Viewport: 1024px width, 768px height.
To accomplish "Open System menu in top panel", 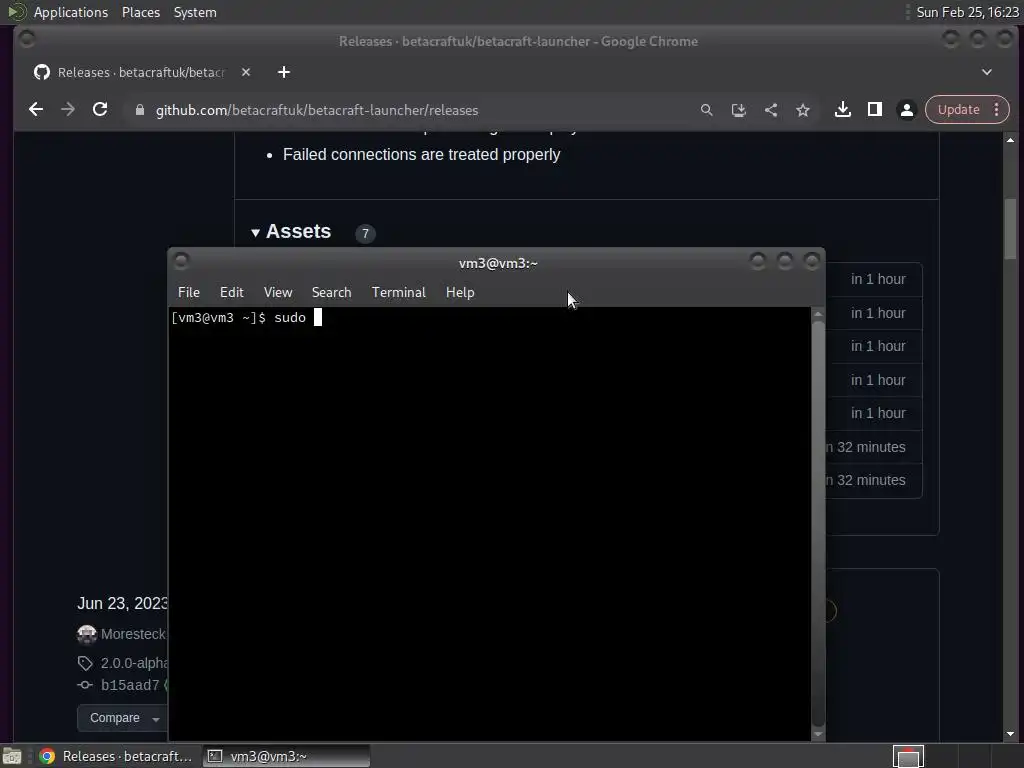I will [195, 12].
